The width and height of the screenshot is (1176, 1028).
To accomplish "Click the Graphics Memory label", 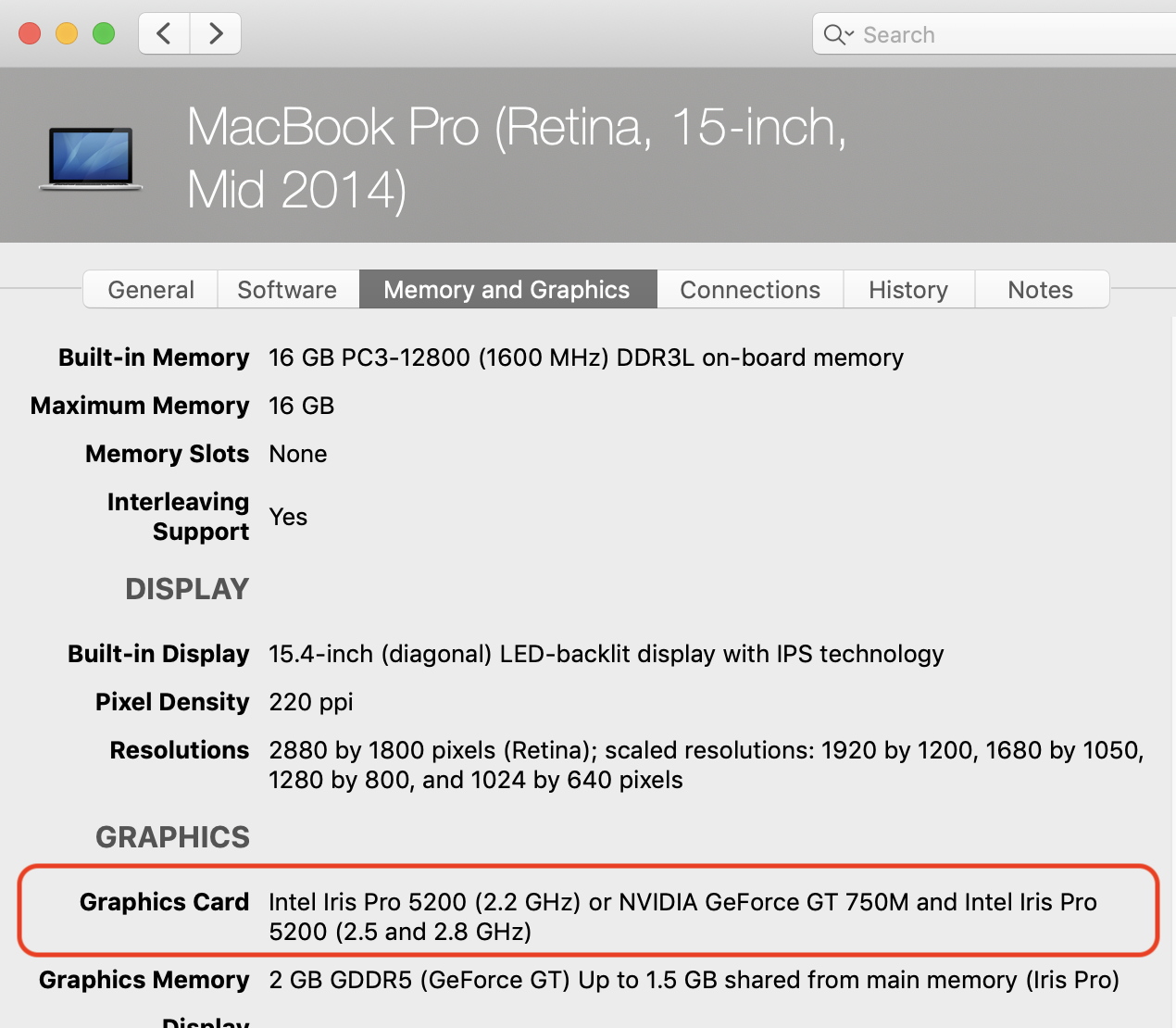I will click(x=144, y=980).
